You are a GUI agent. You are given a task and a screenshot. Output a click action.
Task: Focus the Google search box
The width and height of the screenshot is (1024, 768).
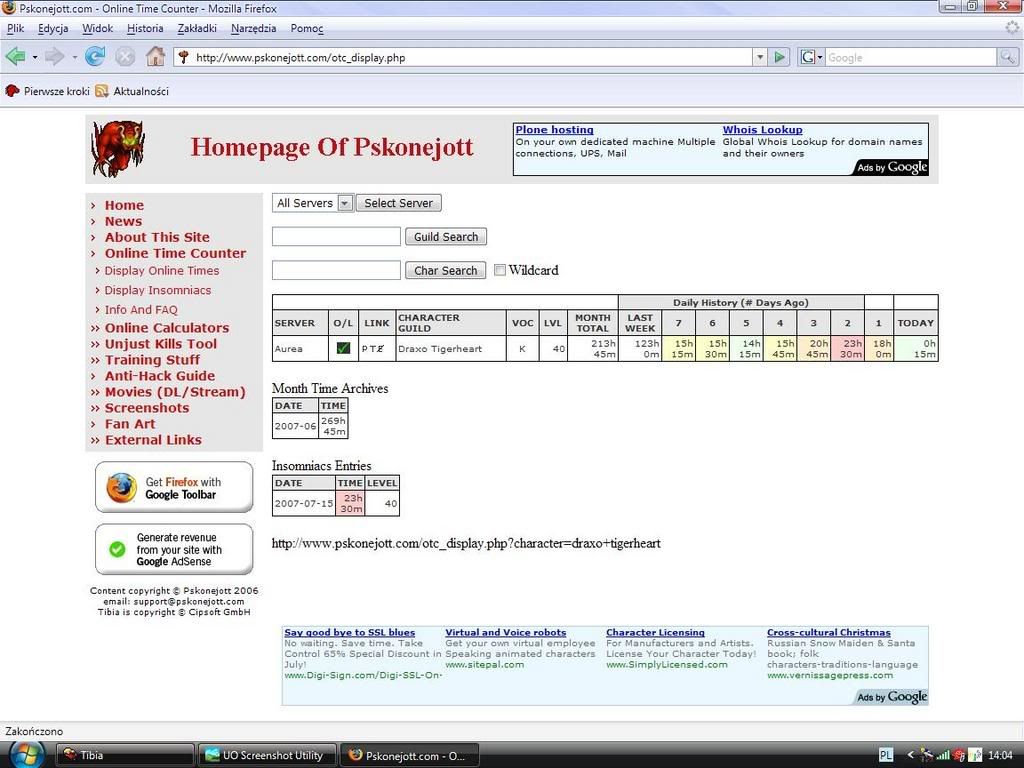[x=911, y=57]
